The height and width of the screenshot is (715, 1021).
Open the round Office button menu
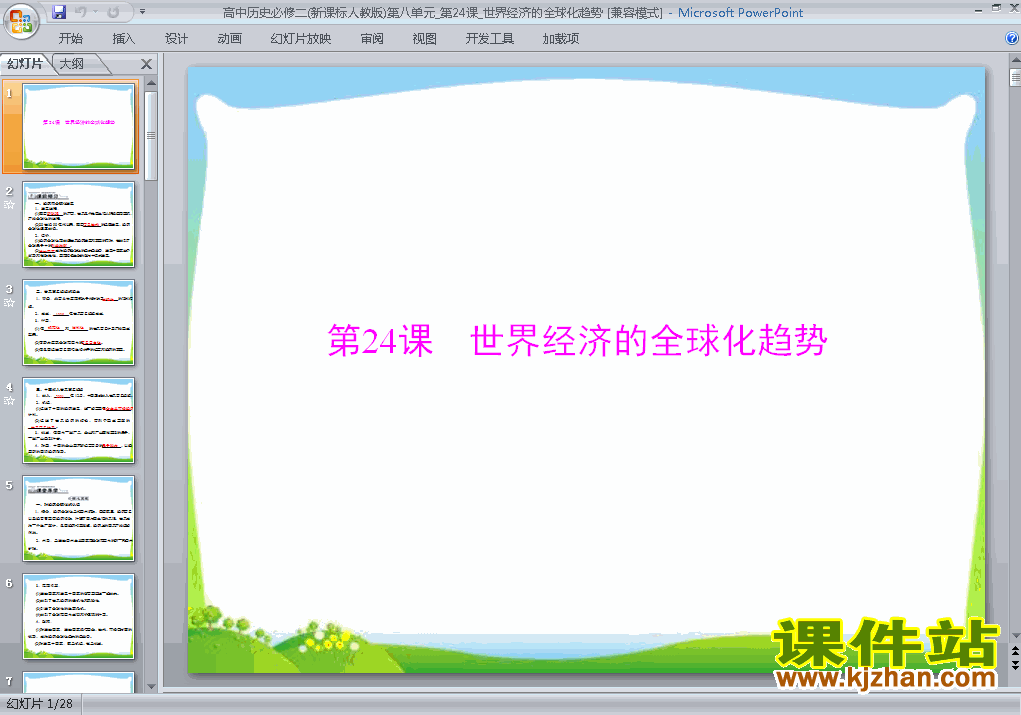click(21, 21)
